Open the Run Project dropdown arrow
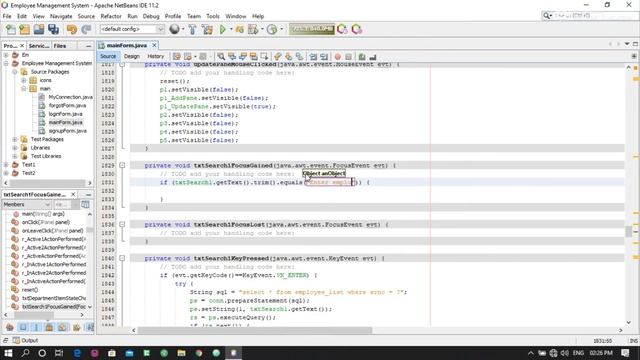Viewport: 640px width, 360px height. pos(231,29)
